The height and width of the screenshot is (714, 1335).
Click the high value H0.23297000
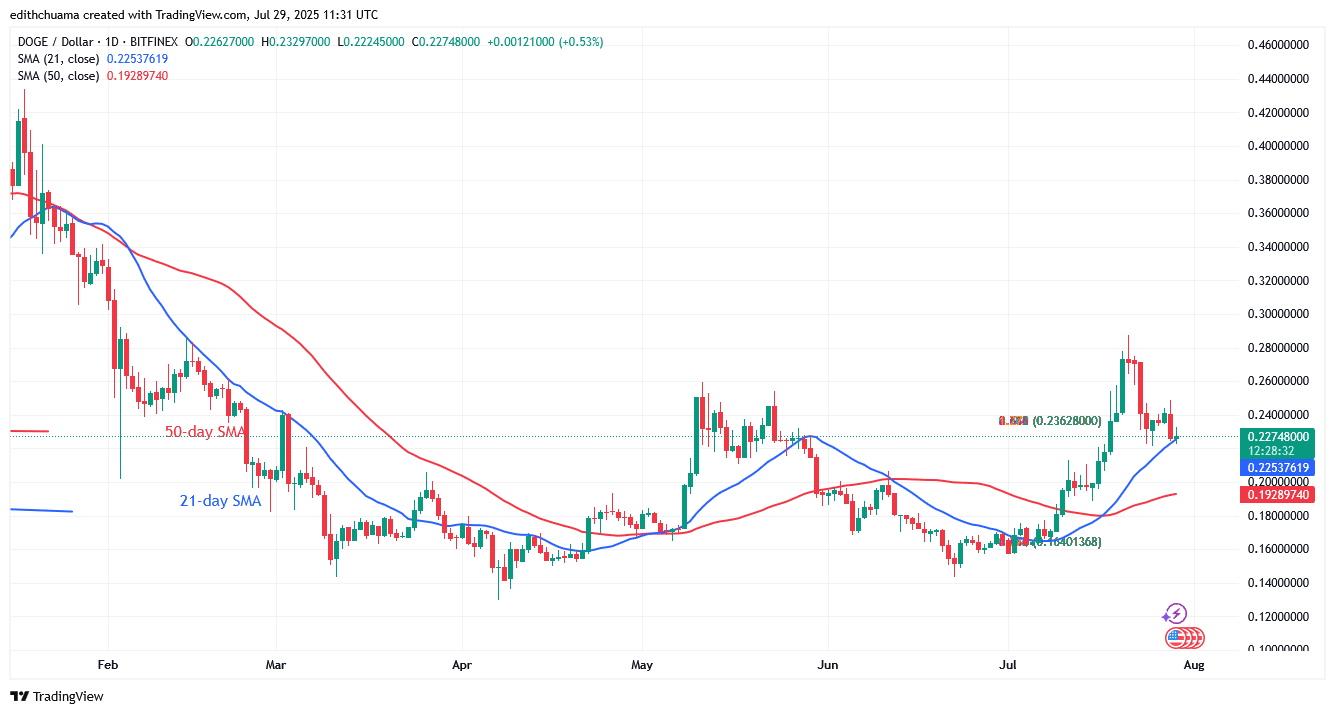point(298,42)
